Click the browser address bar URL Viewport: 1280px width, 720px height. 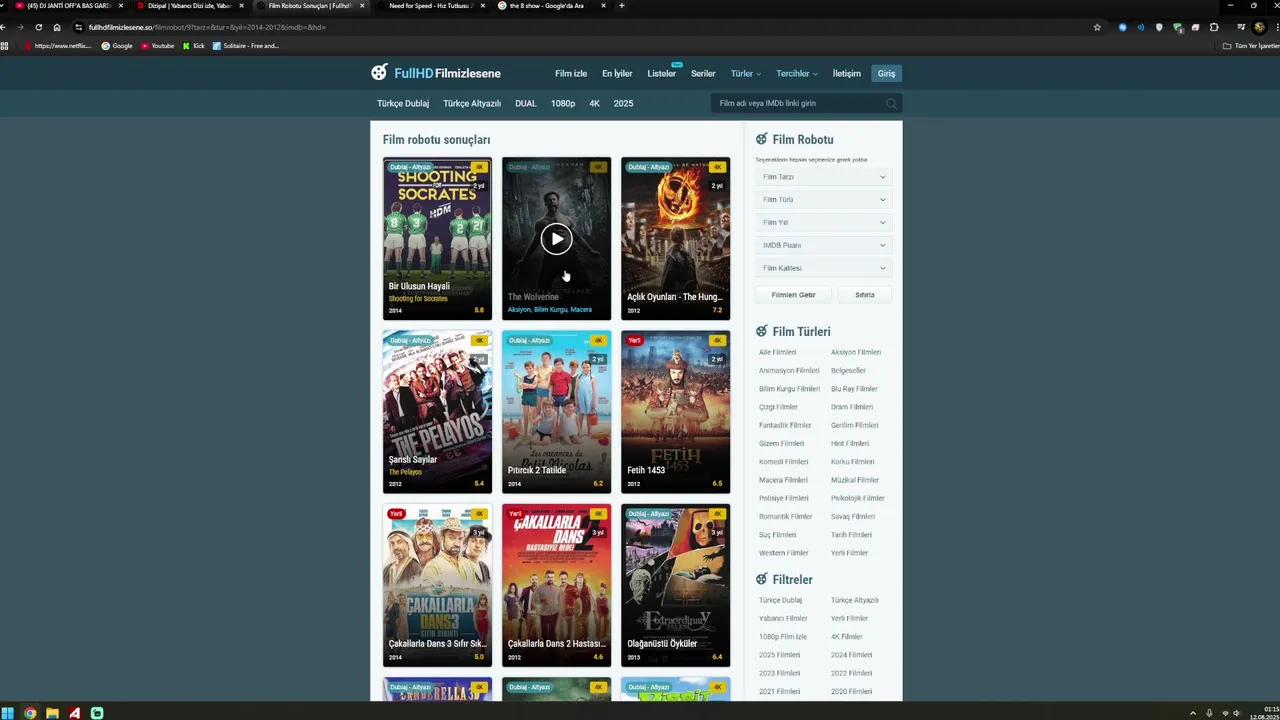point(207,27)
